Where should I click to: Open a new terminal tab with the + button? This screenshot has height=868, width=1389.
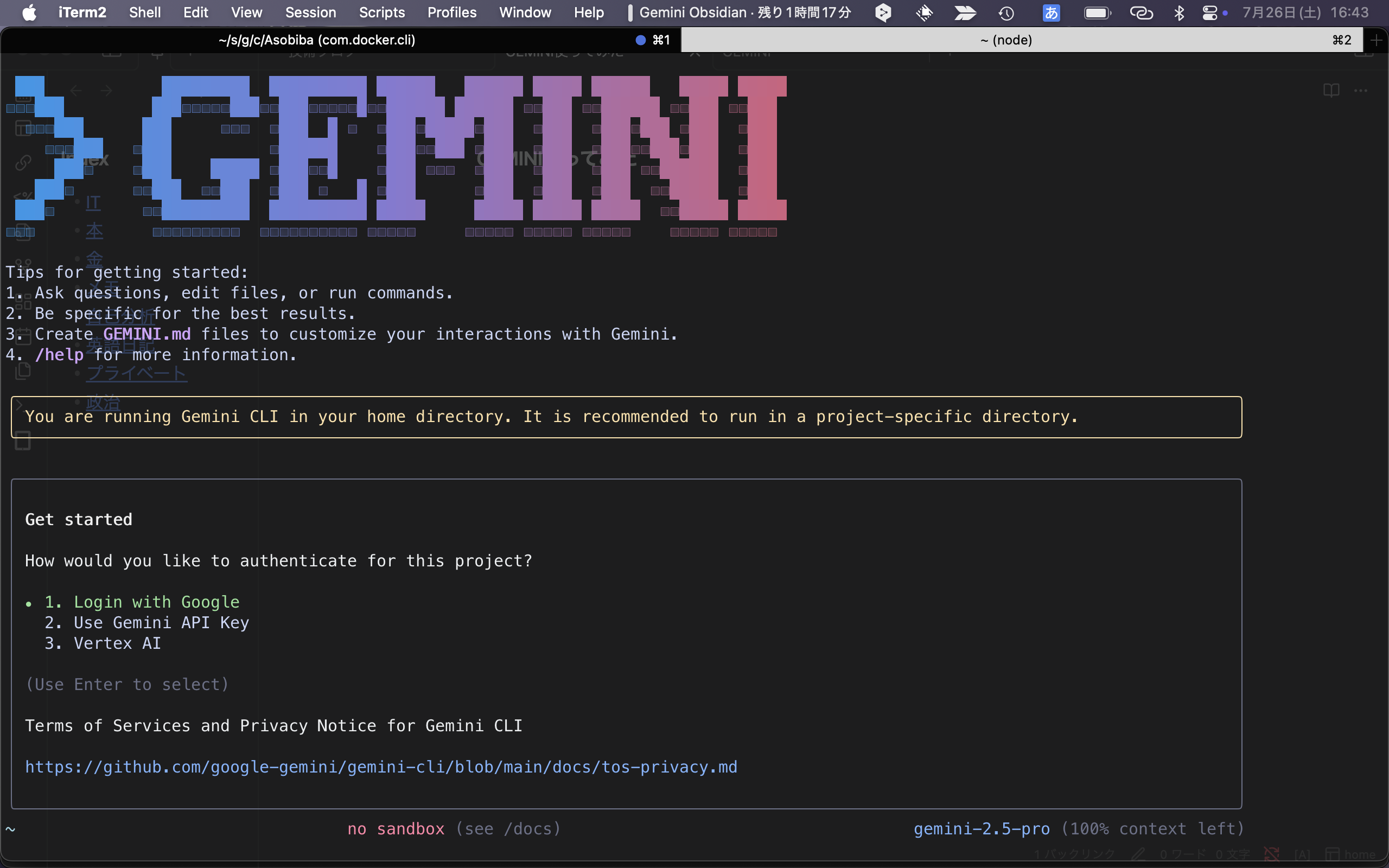[x=1377, y=40]
